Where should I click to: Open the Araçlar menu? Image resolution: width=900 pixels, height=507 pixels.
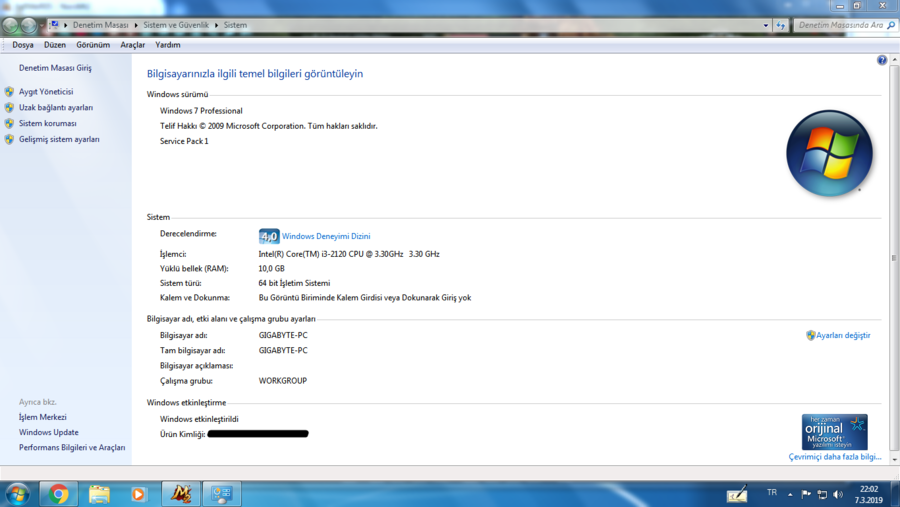tap(133, 45)
